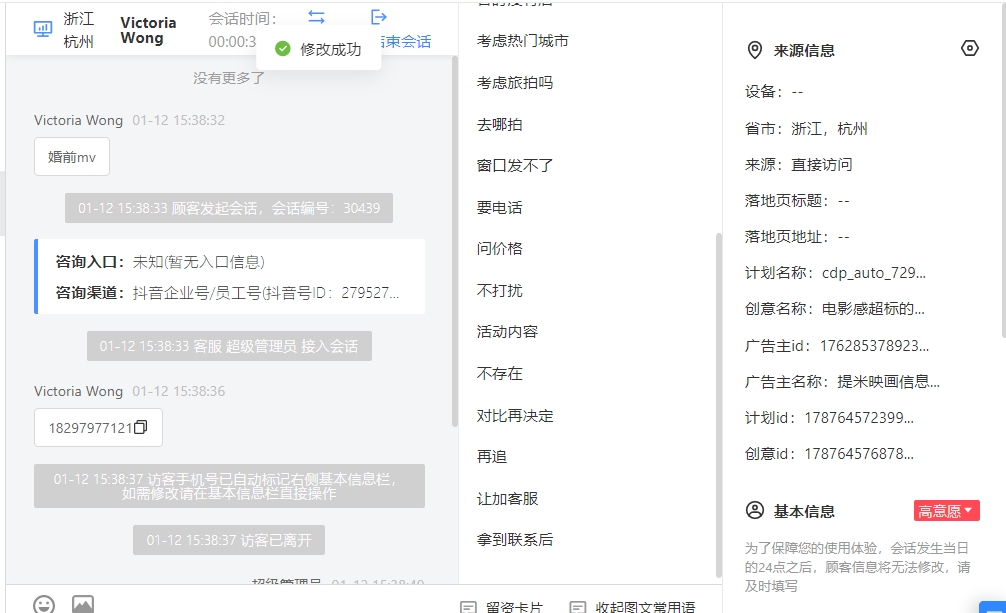Click the end conversation exit icon

click(379, 17)
